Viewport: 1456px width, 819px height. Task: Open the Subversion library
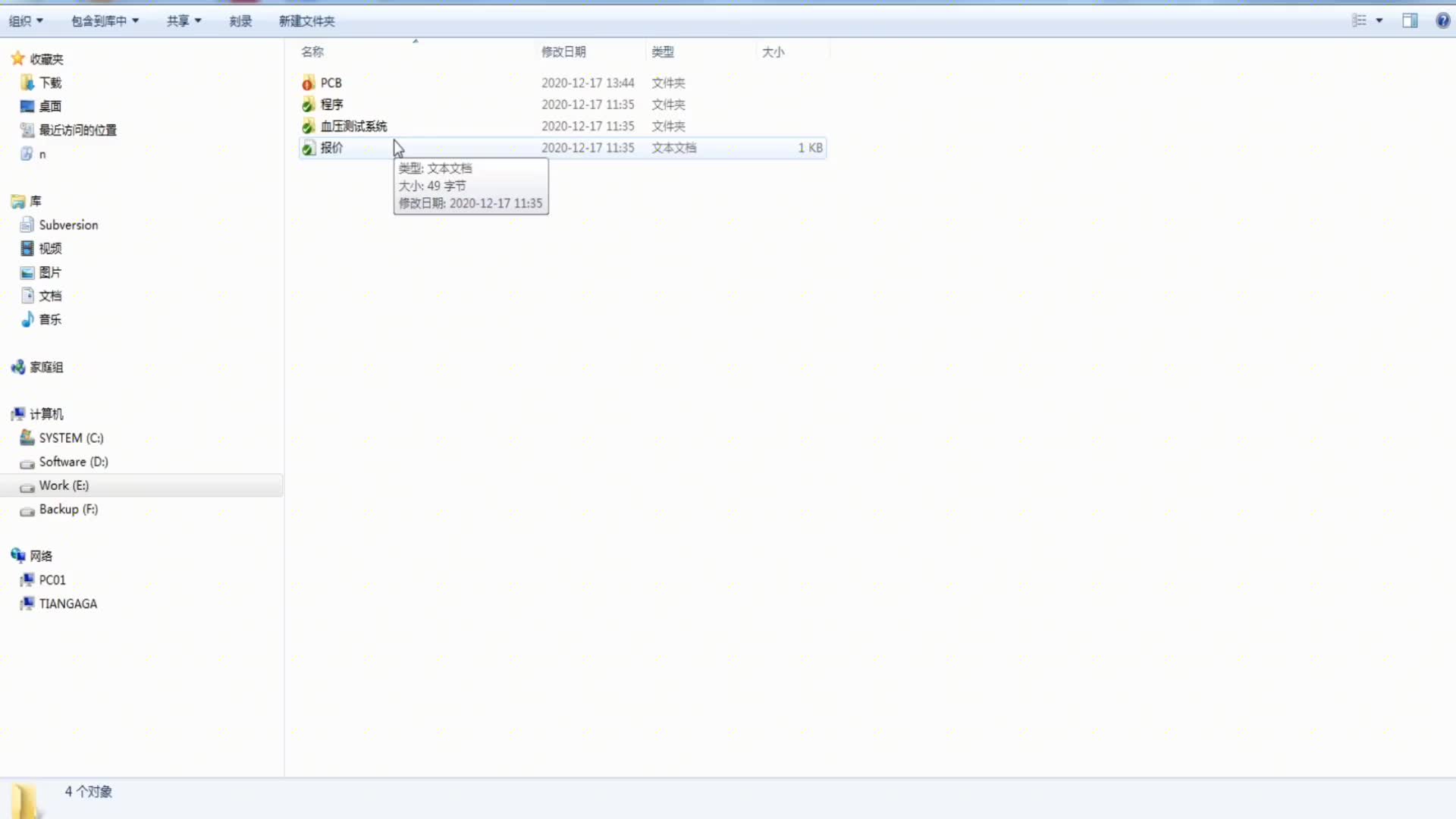click(68, 224)
